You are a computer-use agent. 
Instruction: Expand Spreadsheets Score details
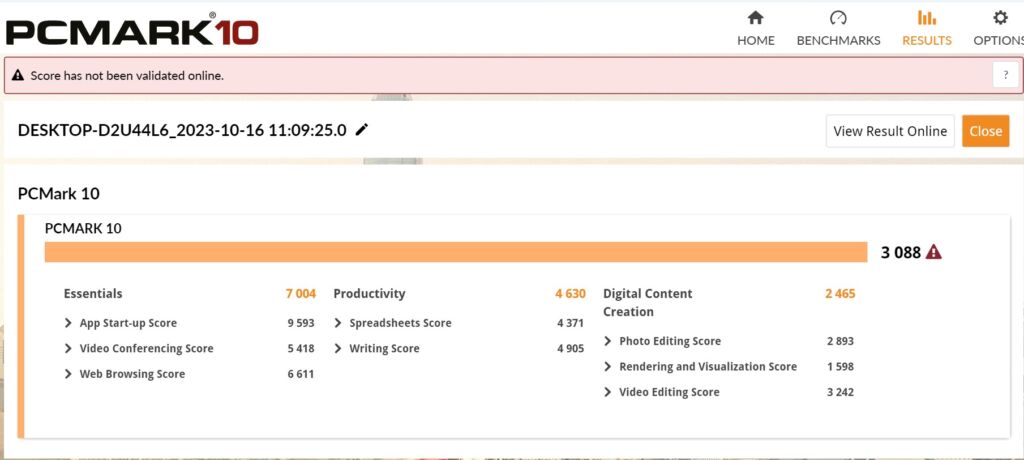click(x=338, y=323)
